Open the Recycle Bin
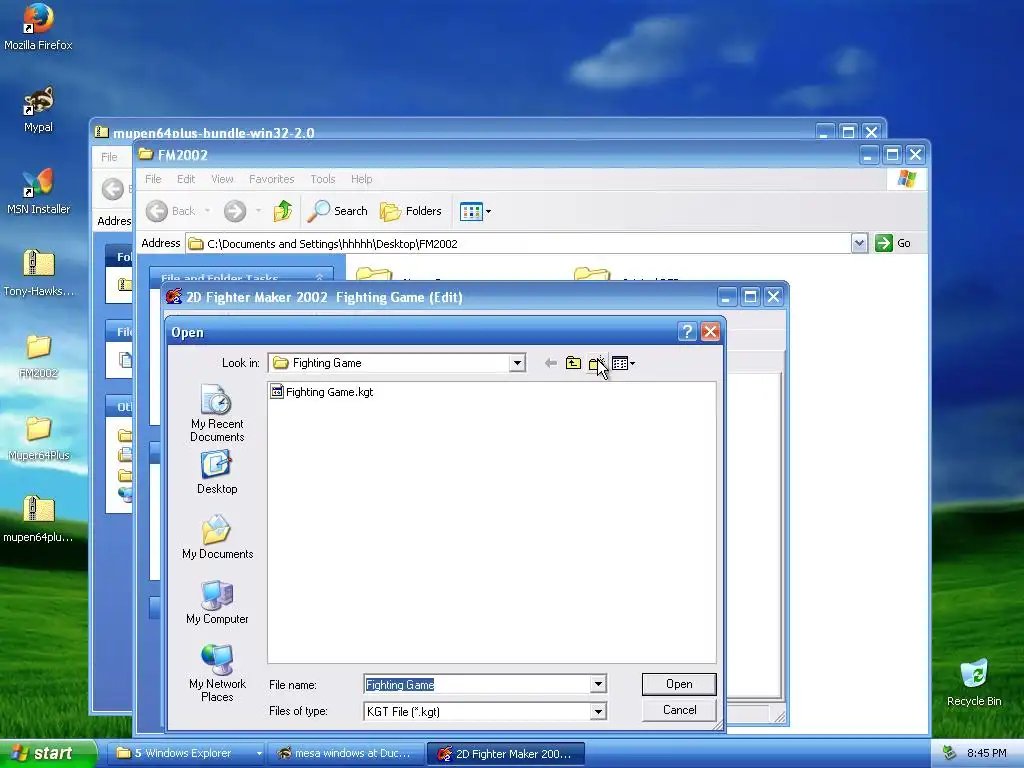The width and height of the screenshot is (1024, 768). pyautogui.click(x=974, y=683)
